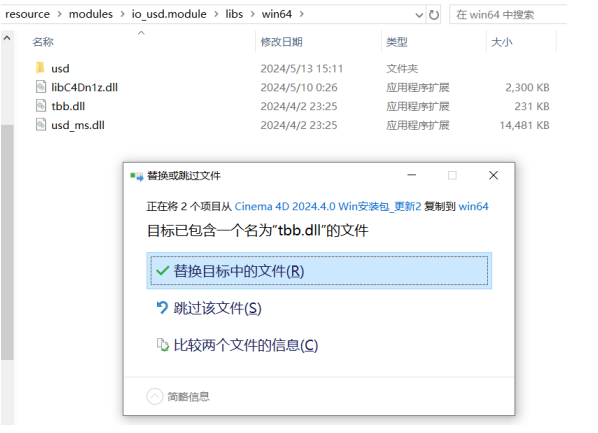Select the libC4Dn1z.dll file icon

point(41,87)
